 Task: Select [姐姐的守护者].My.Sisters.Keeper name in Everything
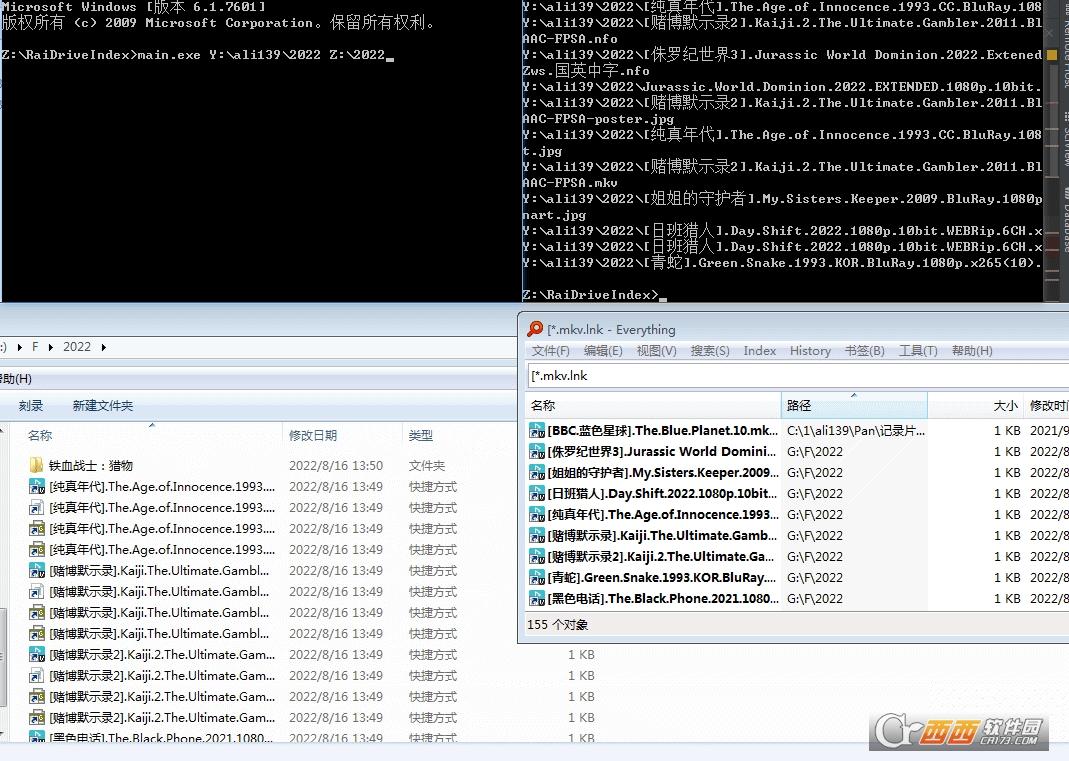point(663,473)
